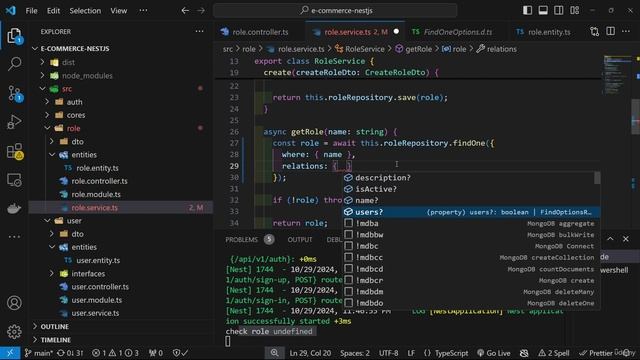
Task: Open the PROBLEMS panel tab
Action: tap(242, 240)
